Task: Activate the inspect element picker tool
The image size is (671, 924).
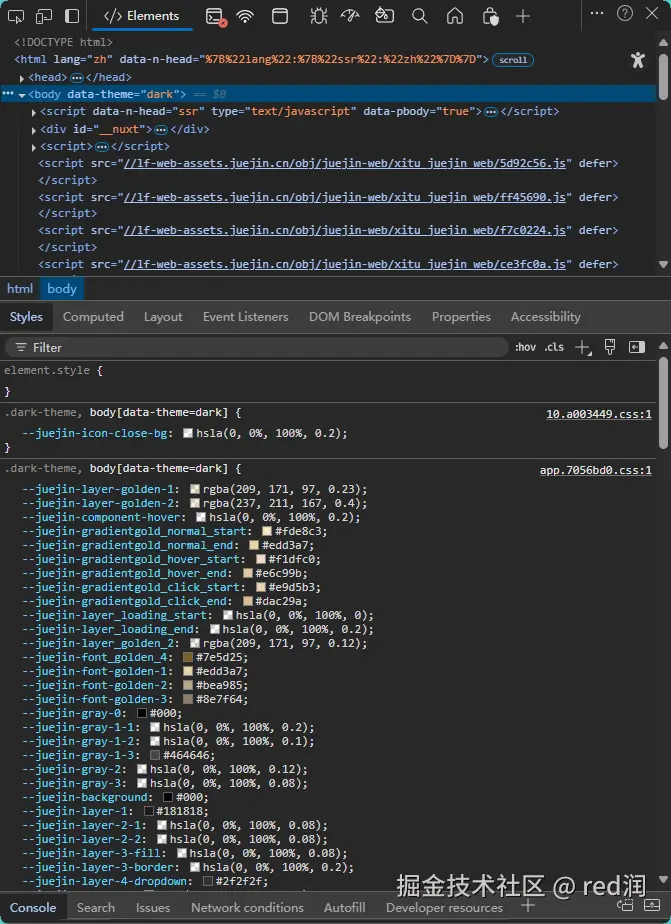Action: [x=16, y=16]
